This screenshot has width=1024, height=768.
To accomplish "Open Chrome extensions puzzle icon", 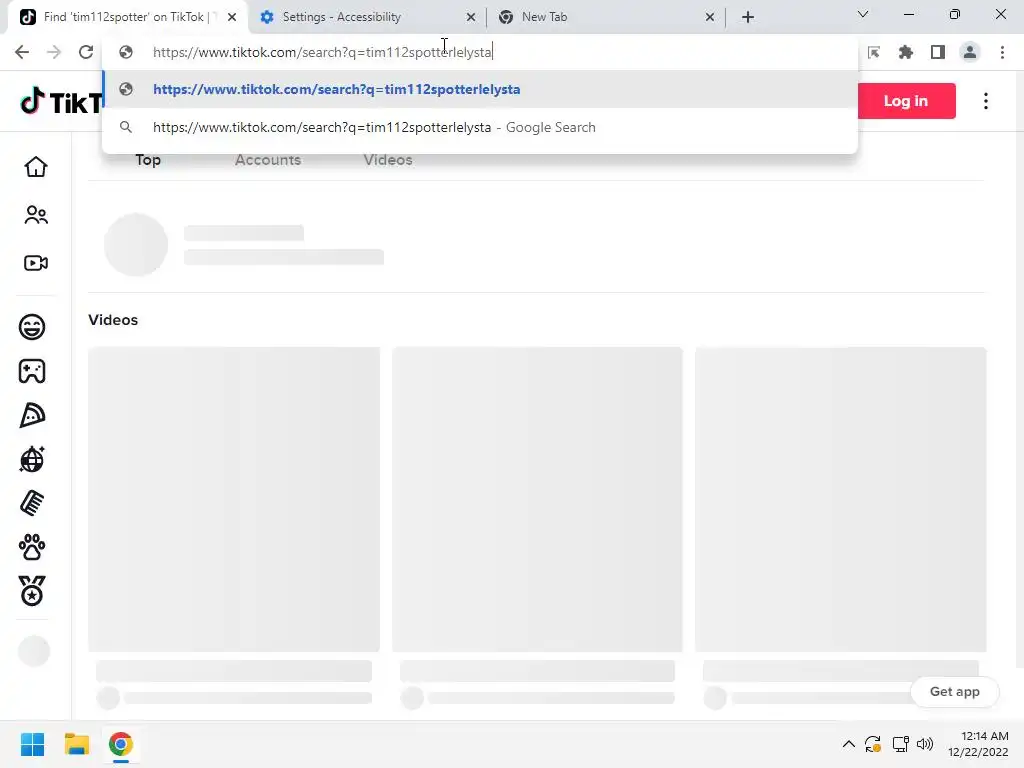I will click(x=906, y=52).
